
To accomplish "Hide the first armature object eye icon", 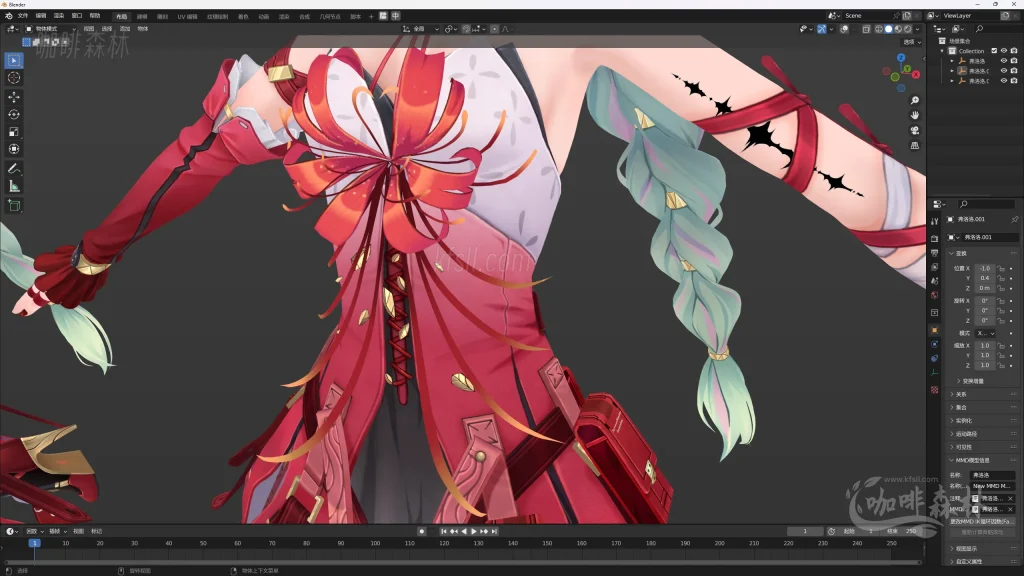I will point(1004,61).
